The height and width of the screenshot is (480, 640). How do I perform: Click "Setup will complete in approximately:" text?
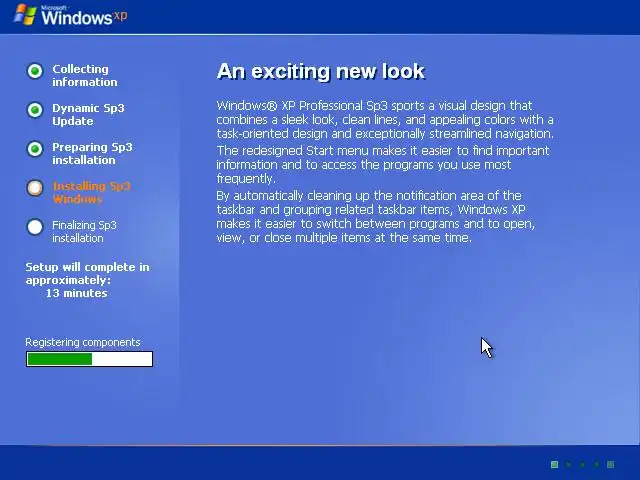(87, 273)
